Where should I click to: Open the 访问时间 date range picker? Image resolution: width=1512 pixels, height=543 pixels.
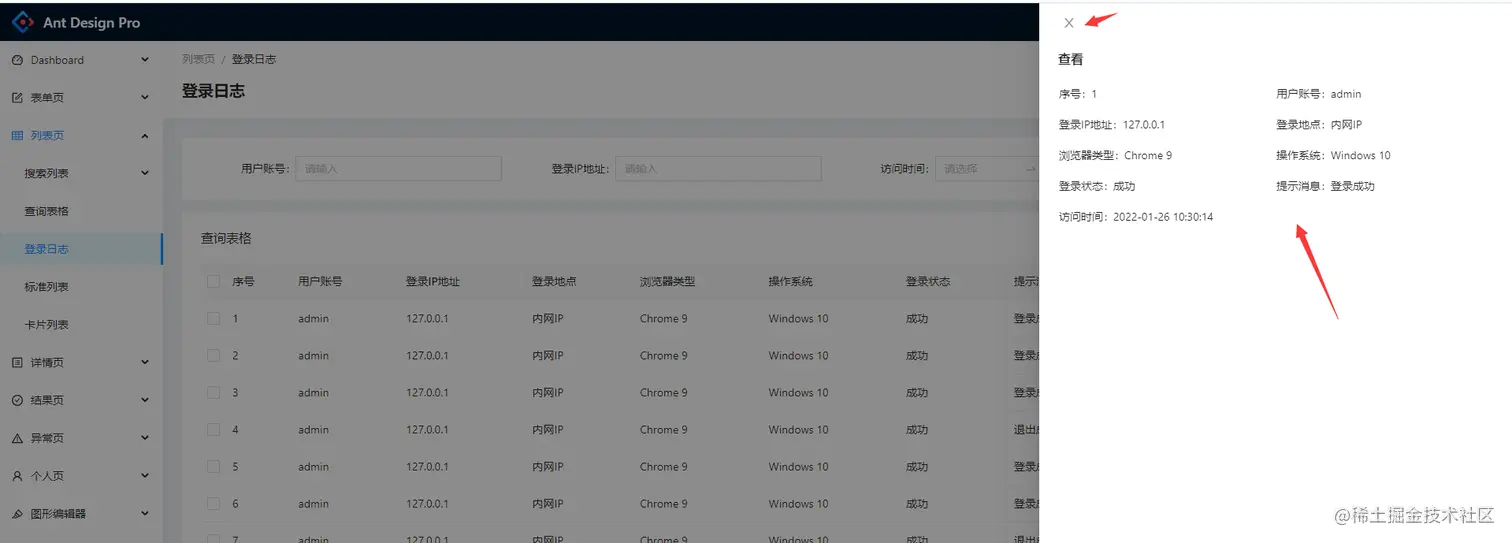click(987, 168)
